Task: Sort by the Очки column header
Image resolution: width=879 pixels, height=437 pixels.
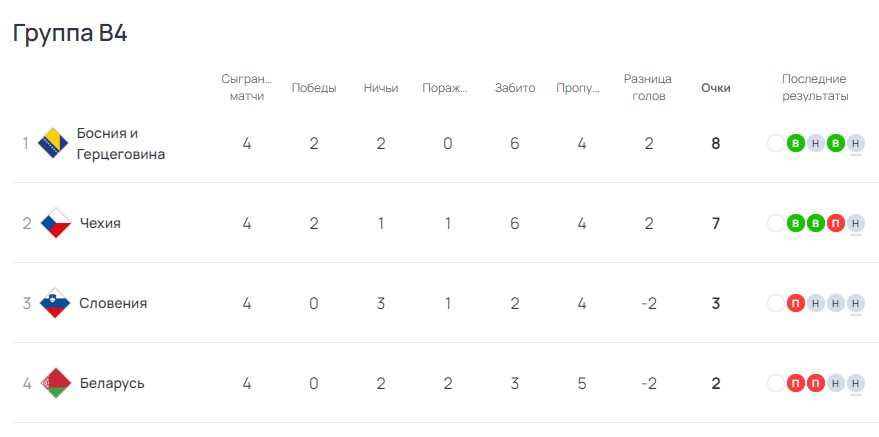Action: 716,88
